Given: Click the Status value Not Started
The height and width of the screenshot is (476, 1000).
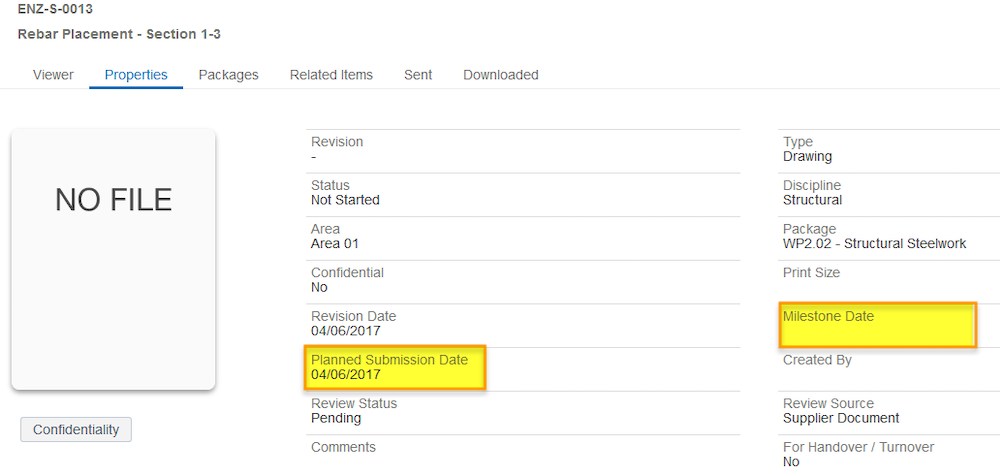Looking at the screenshot, I should point(345,200).
